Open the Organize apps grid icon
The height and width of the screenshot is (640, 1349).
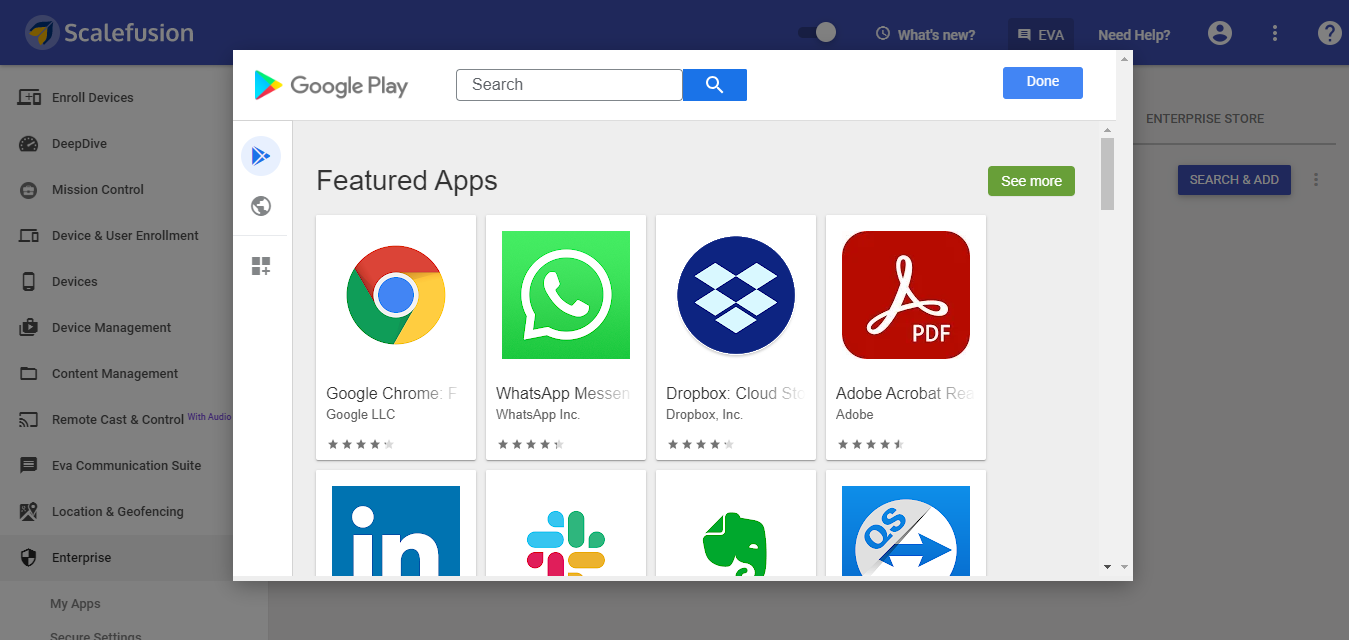click(261, 266)
